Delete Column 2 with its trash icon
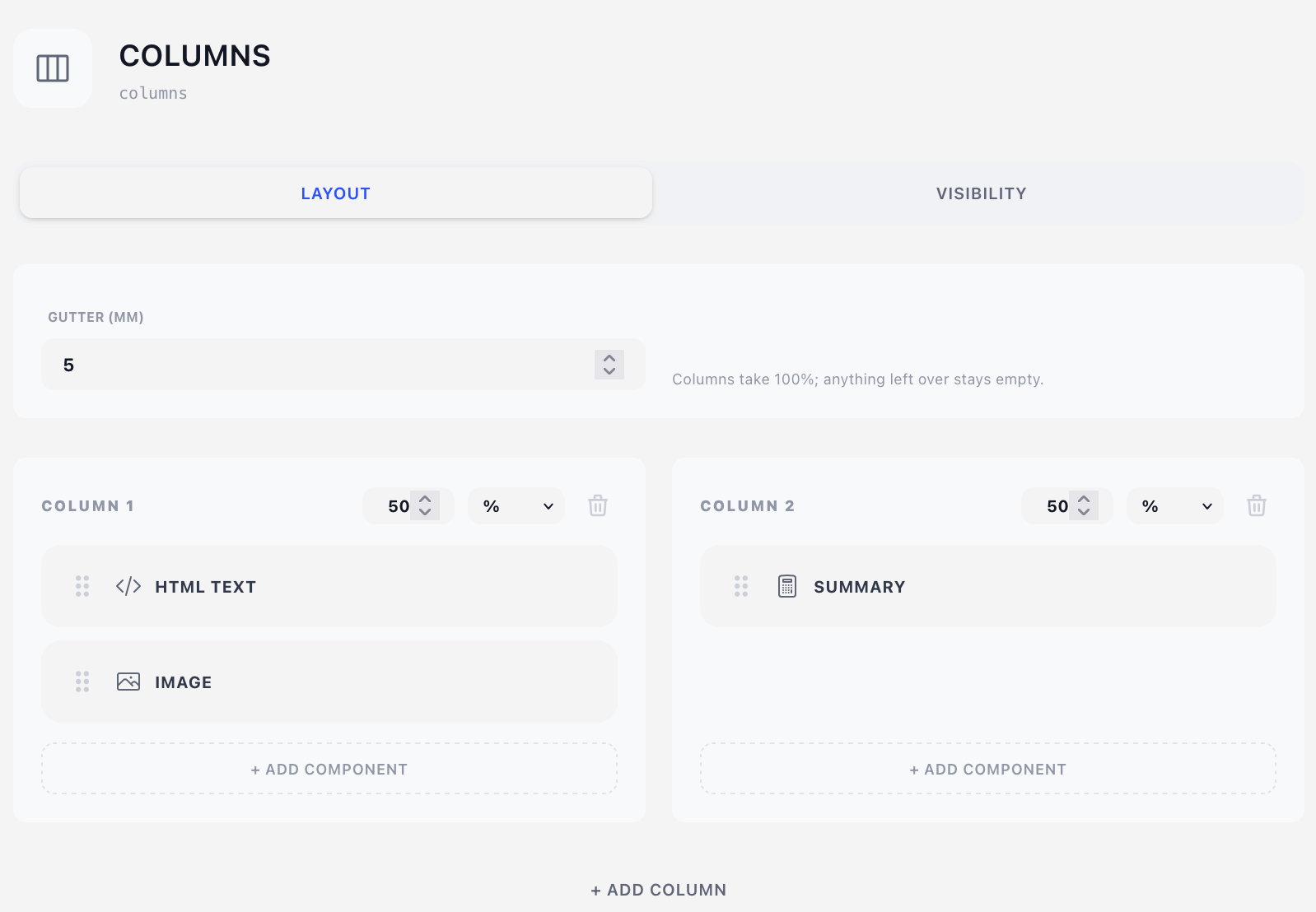1316x912 pixels. point(1257,505)
